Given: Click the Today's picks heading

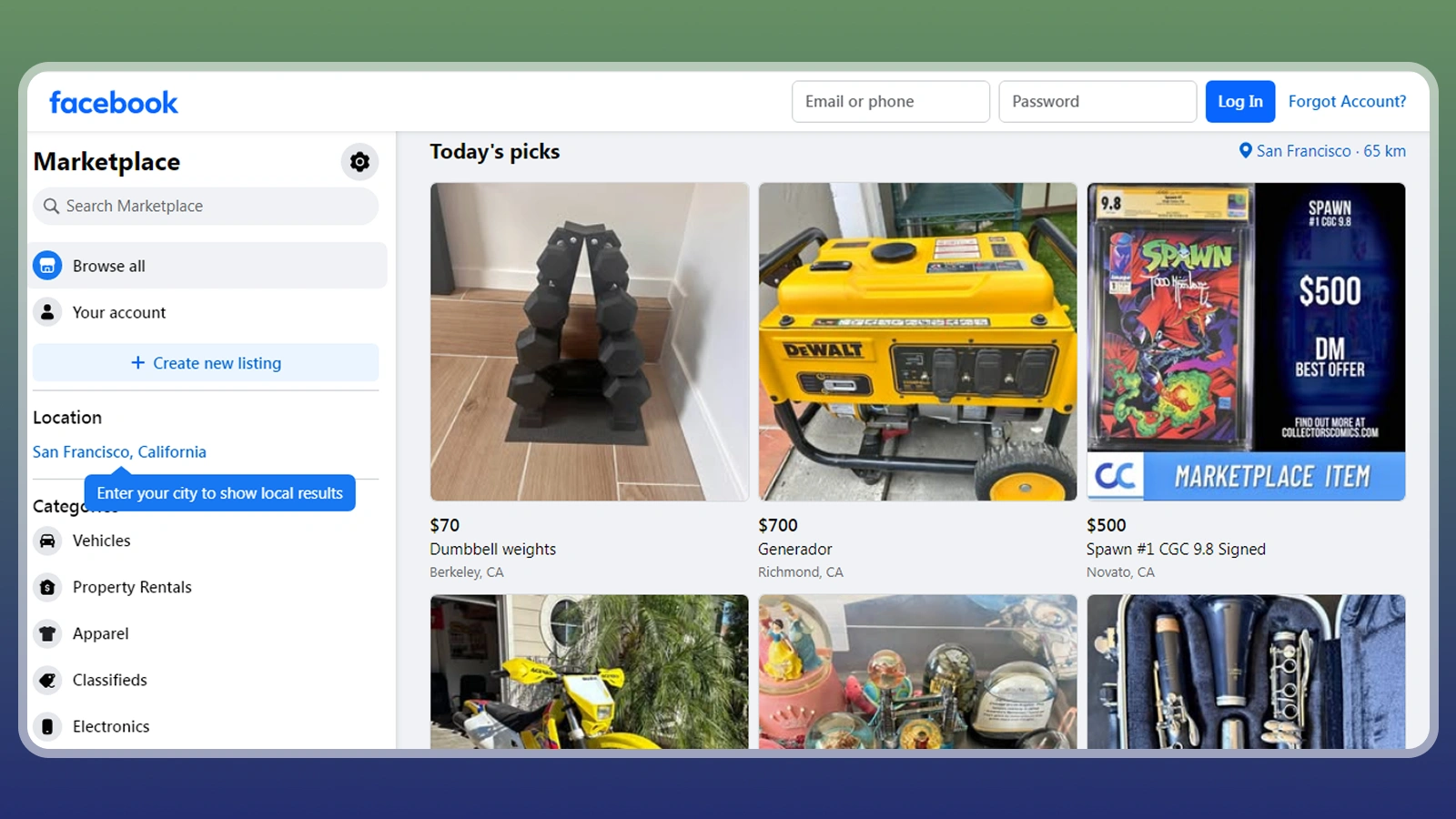Looking at the screenshot, I should [x=494, y=152].
